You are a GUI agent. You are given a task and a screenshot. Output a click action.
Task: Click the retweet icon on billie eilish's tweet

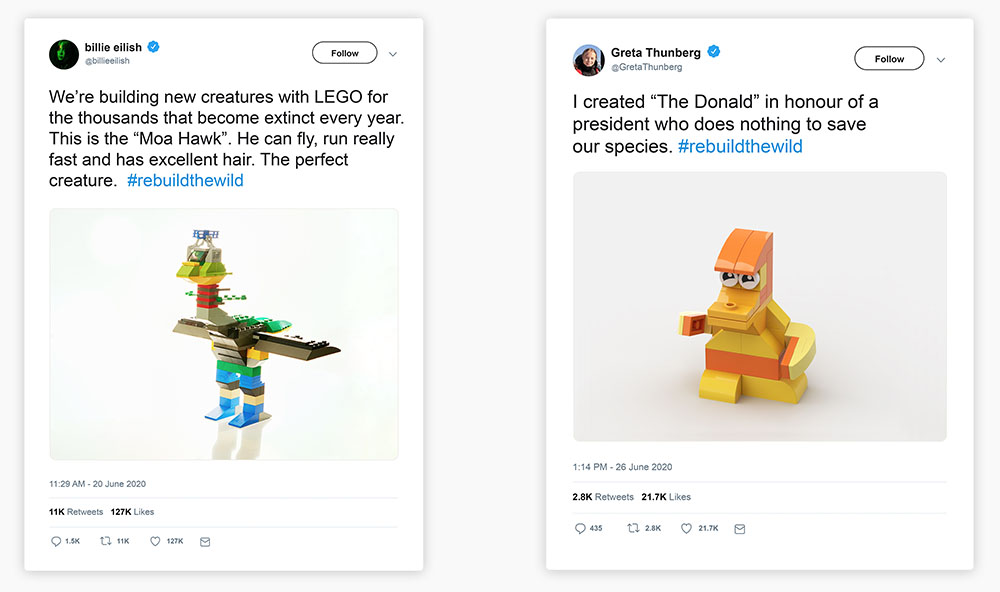click(x=106, y=541)
